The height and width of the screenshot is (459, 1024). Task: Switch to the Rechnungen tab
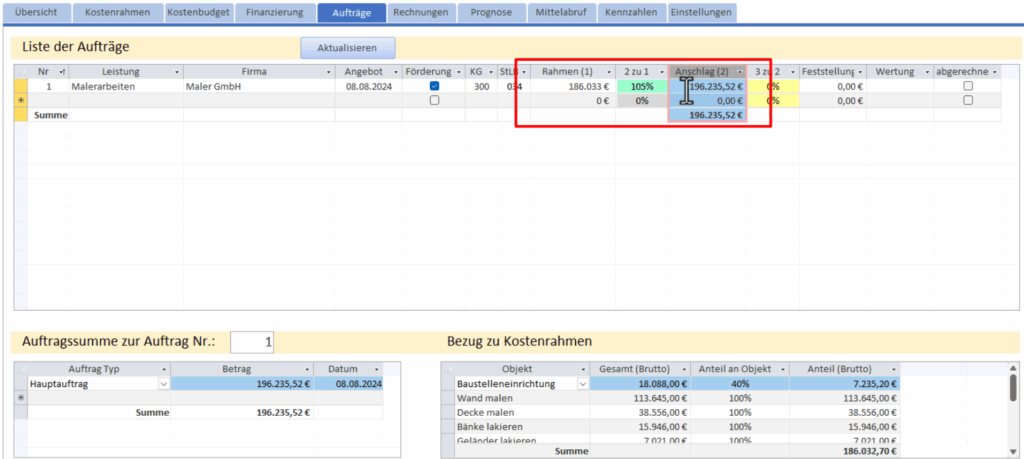[420, 12]
